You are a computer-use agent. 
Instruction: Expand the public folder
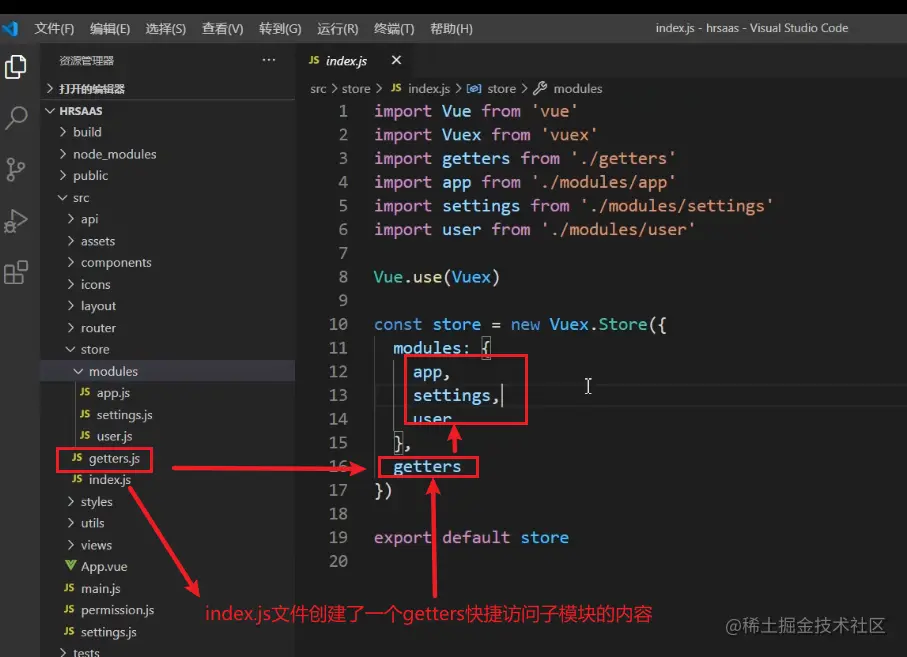click(168, 175)
